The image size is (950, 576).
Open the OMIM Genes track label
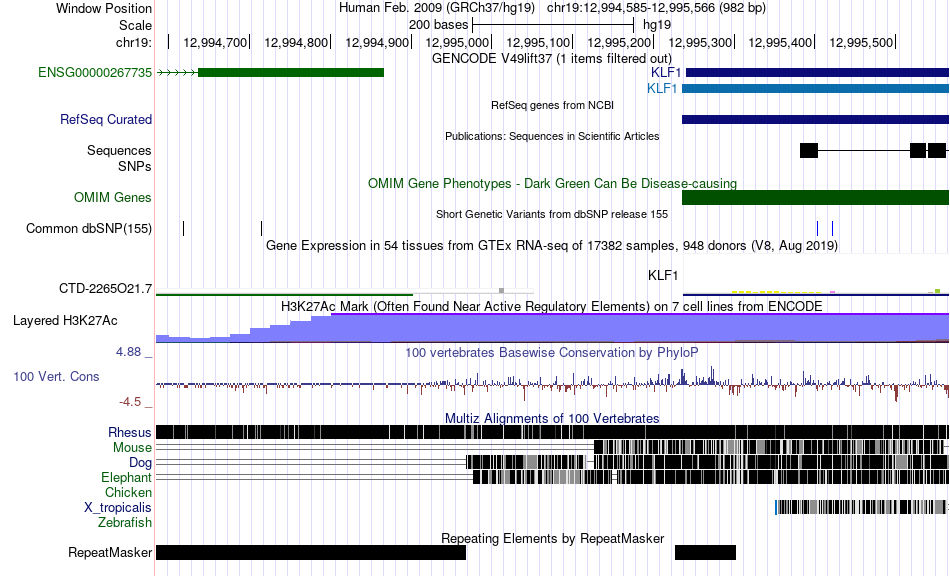(113, 197)
